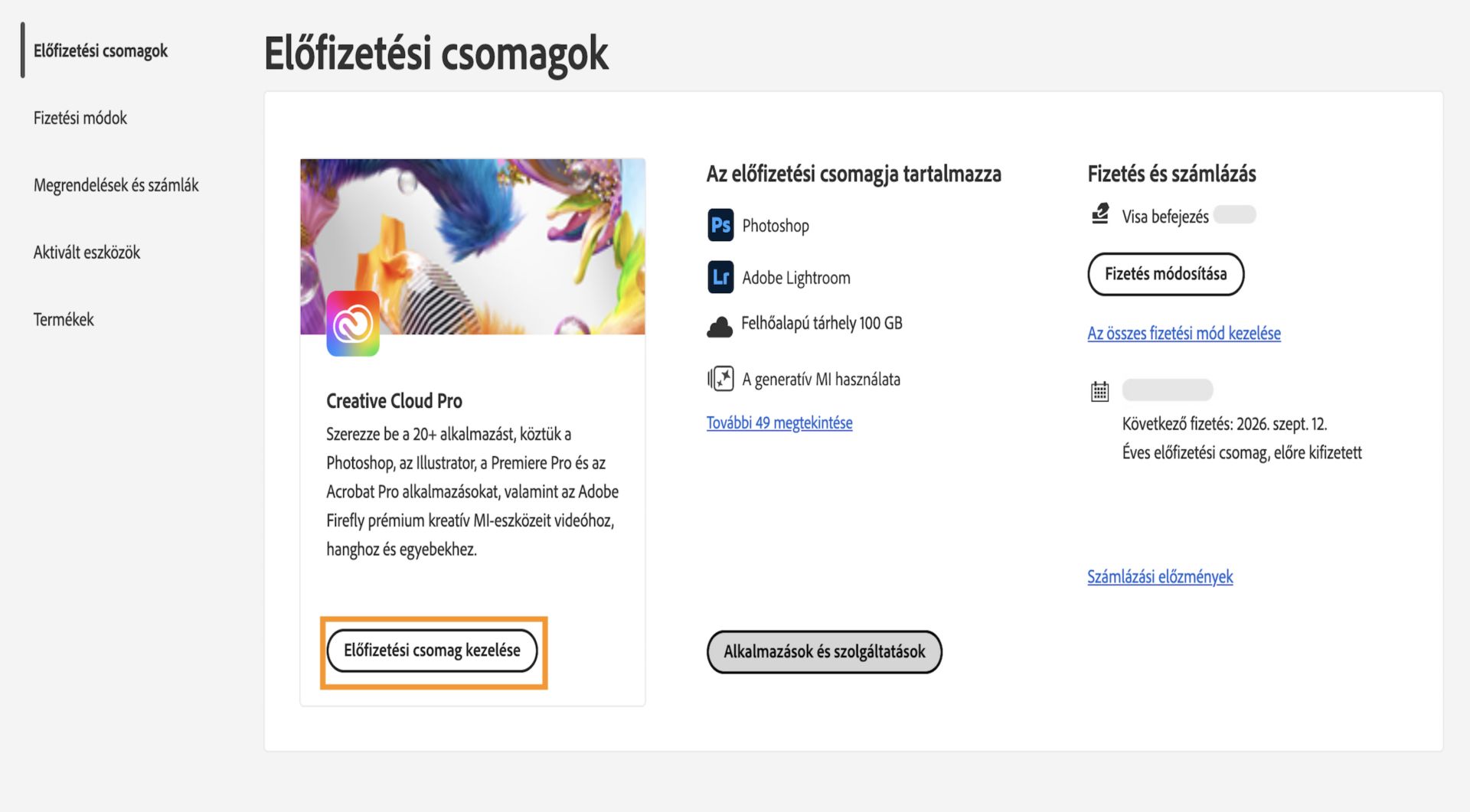This screenshot has height=812, width=1470.
Task: Open the Termékek section
Action: coord(63,319)
